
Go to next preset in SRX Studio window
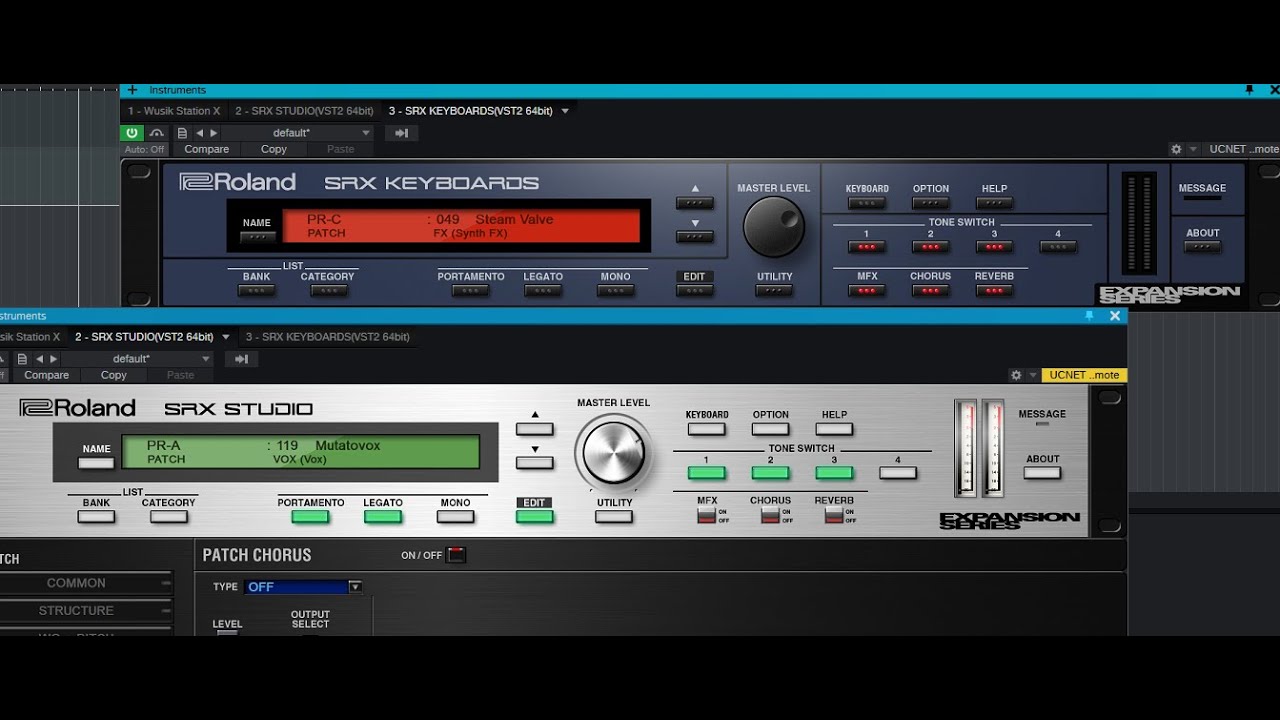coord(53,359)
